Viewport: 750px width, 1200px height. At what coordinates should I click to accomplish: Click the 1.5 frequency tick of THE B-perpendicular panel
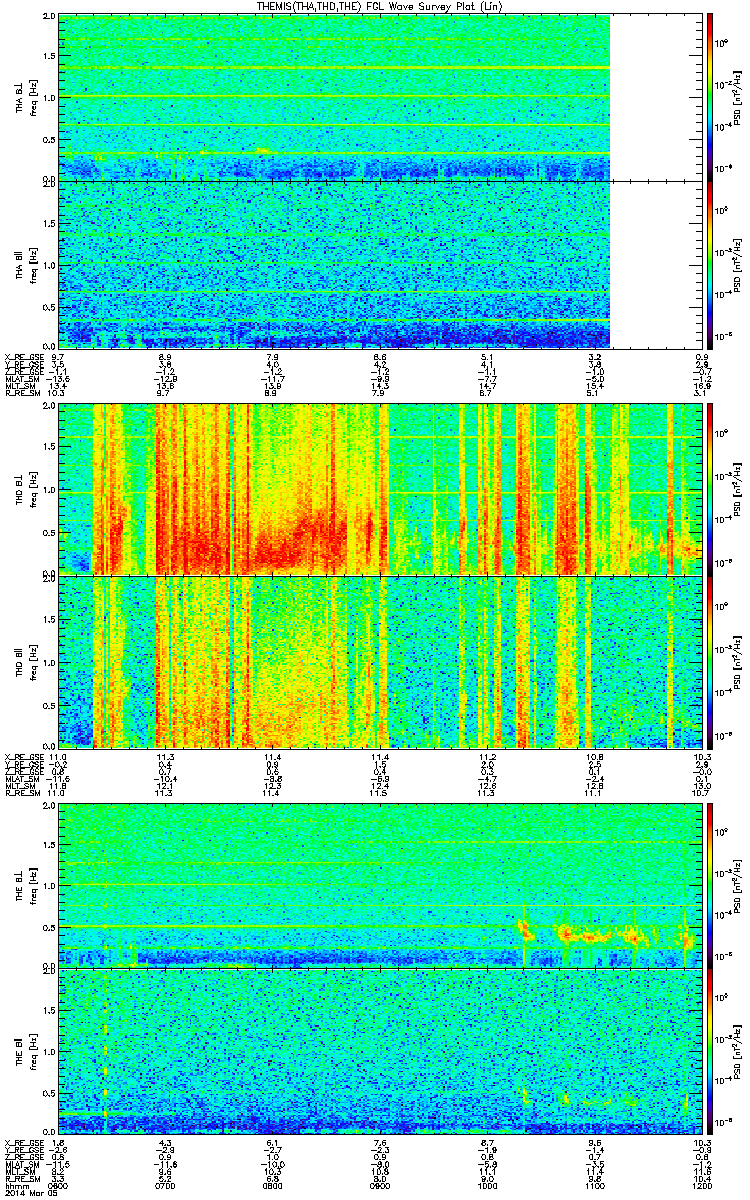click(50, 844)
